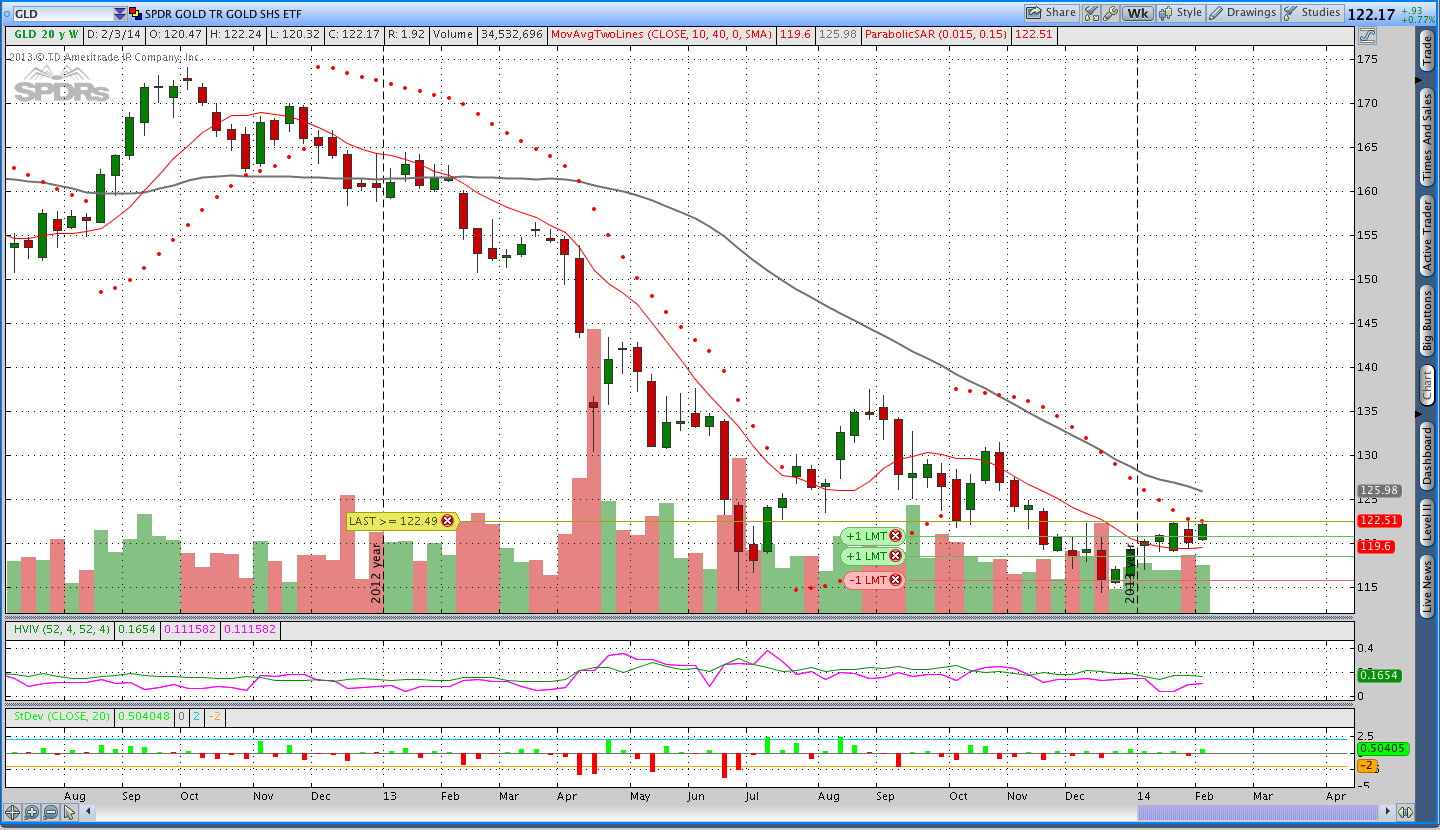
Task: Open the Level II side tab
Action: point(1427,522)
